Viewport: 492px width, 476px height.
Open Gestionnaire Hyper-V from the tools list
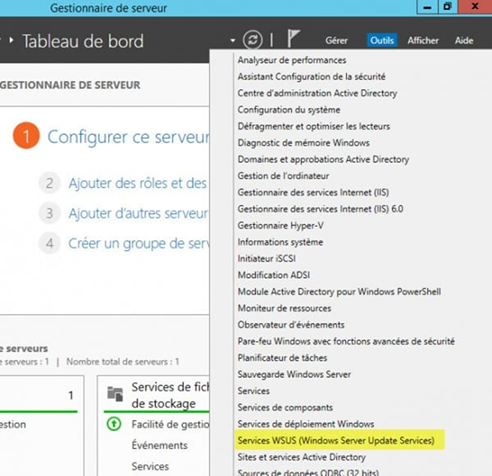280,226
